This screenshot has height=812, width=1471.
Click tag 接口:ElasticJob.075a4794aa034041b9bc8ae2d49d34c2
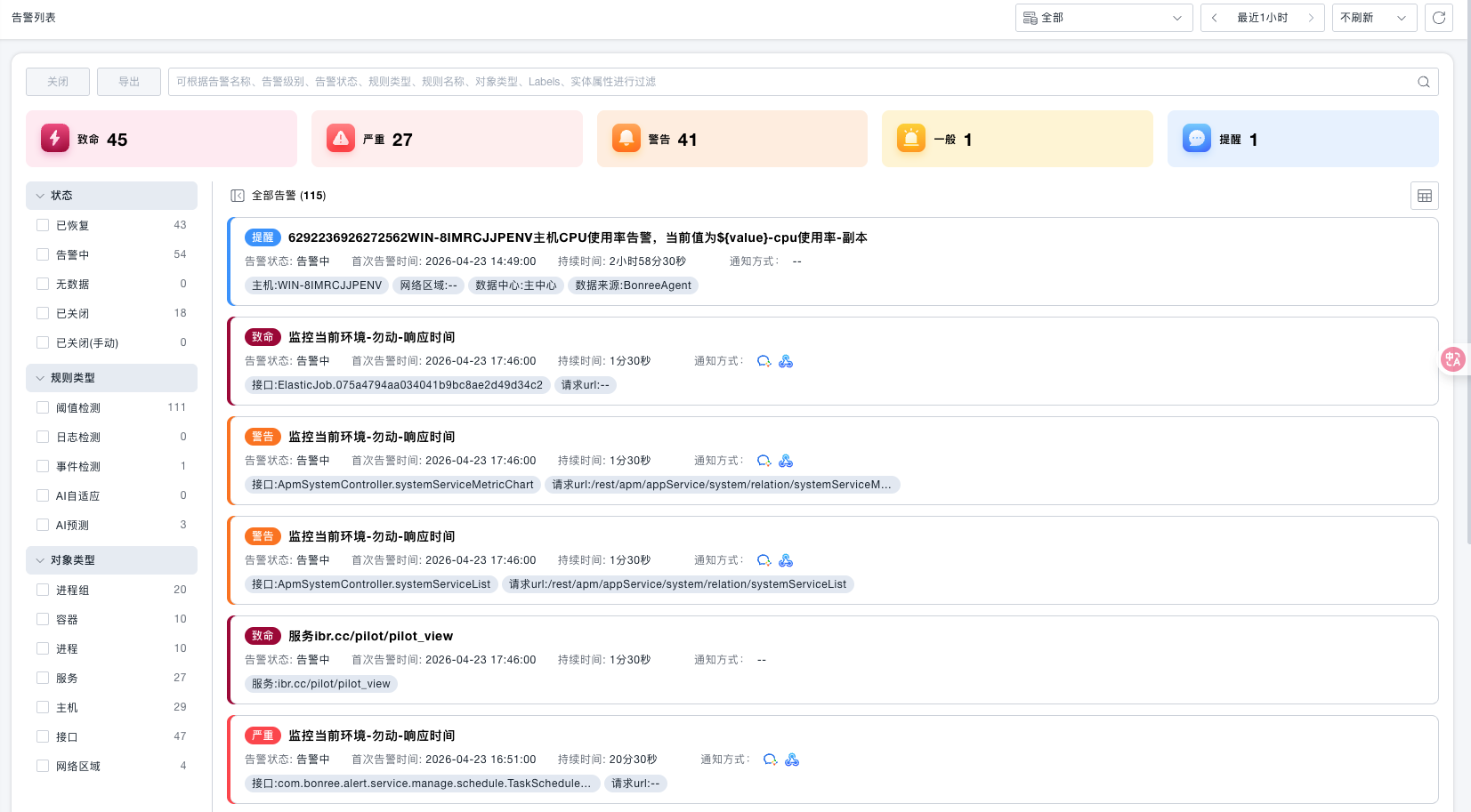tap(397, 385)
